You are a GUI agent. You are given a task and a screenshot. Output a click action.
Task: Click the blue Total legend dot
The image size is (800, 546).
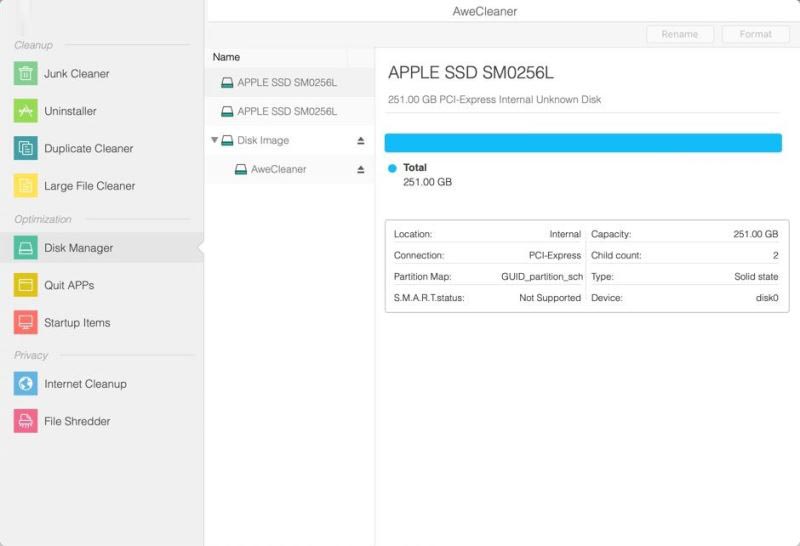392,168
